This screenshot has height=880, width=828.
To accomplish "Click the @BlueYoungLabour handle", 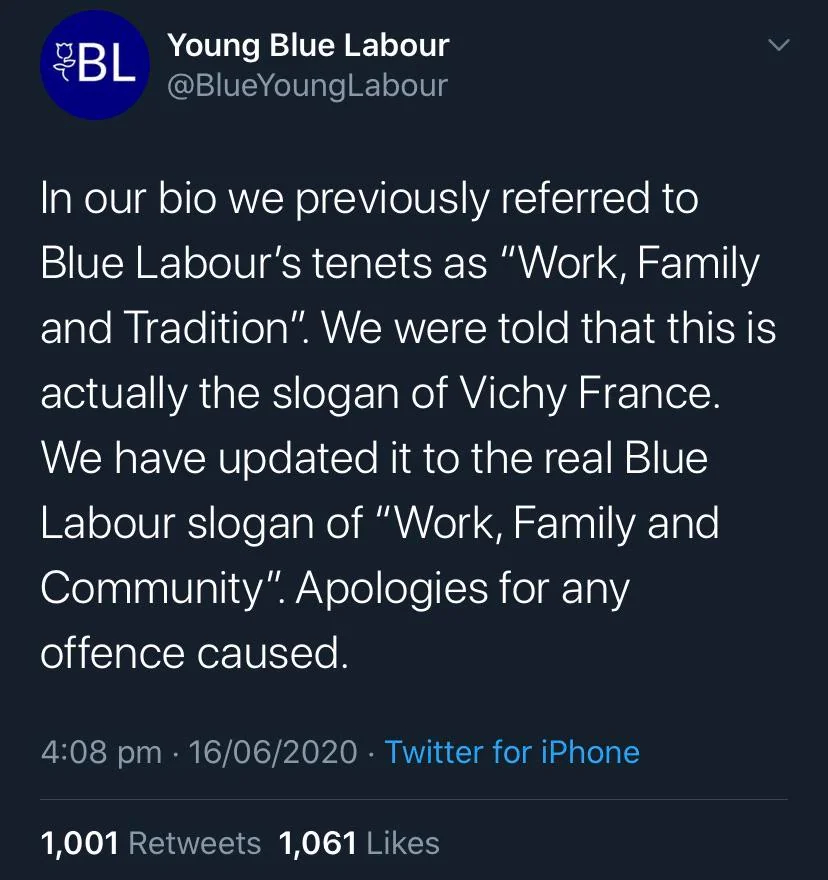I will [x=306, y=85].
